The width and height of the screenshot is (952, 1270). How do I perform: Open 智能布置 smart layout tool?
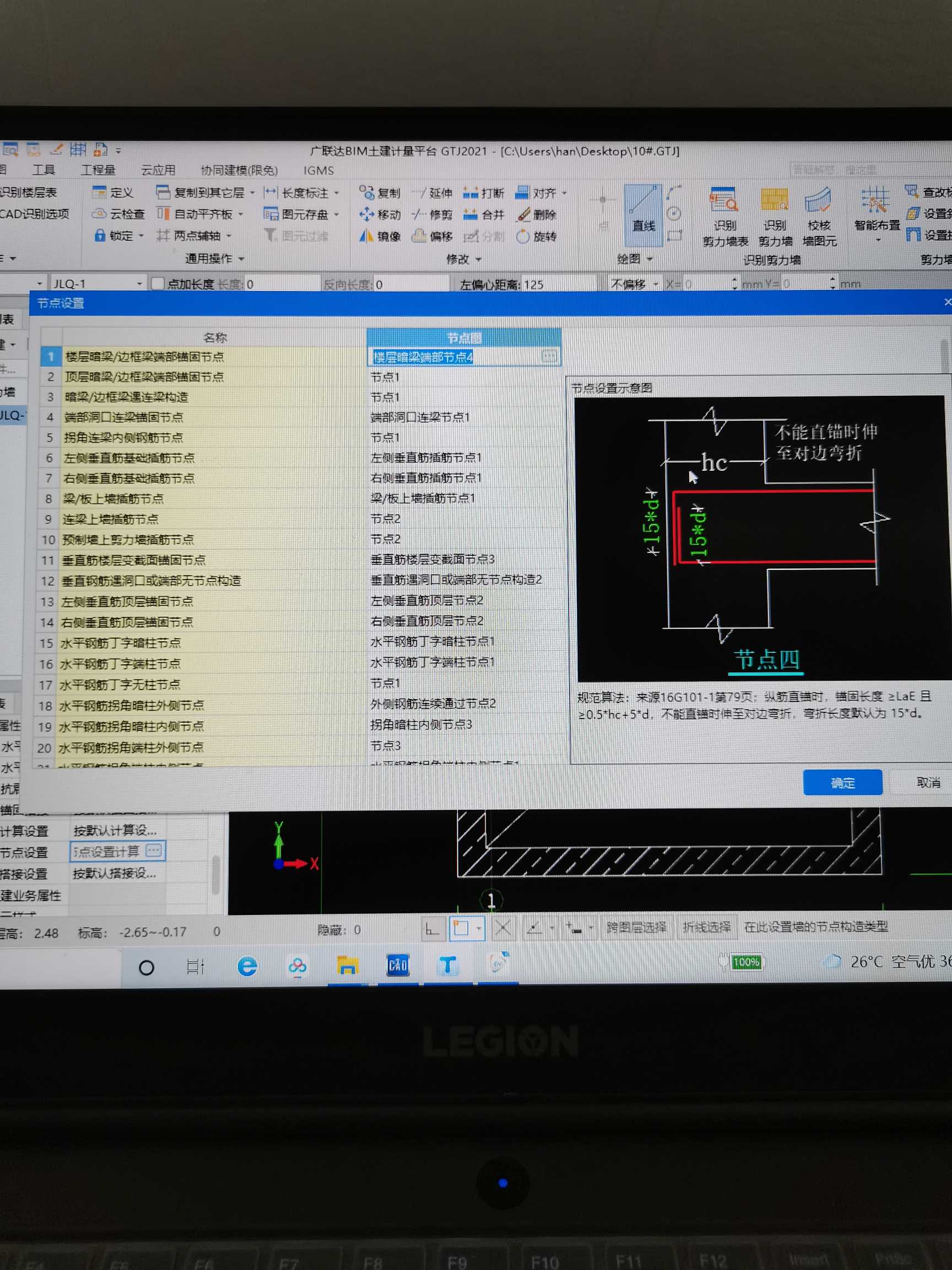pos(877,212)
